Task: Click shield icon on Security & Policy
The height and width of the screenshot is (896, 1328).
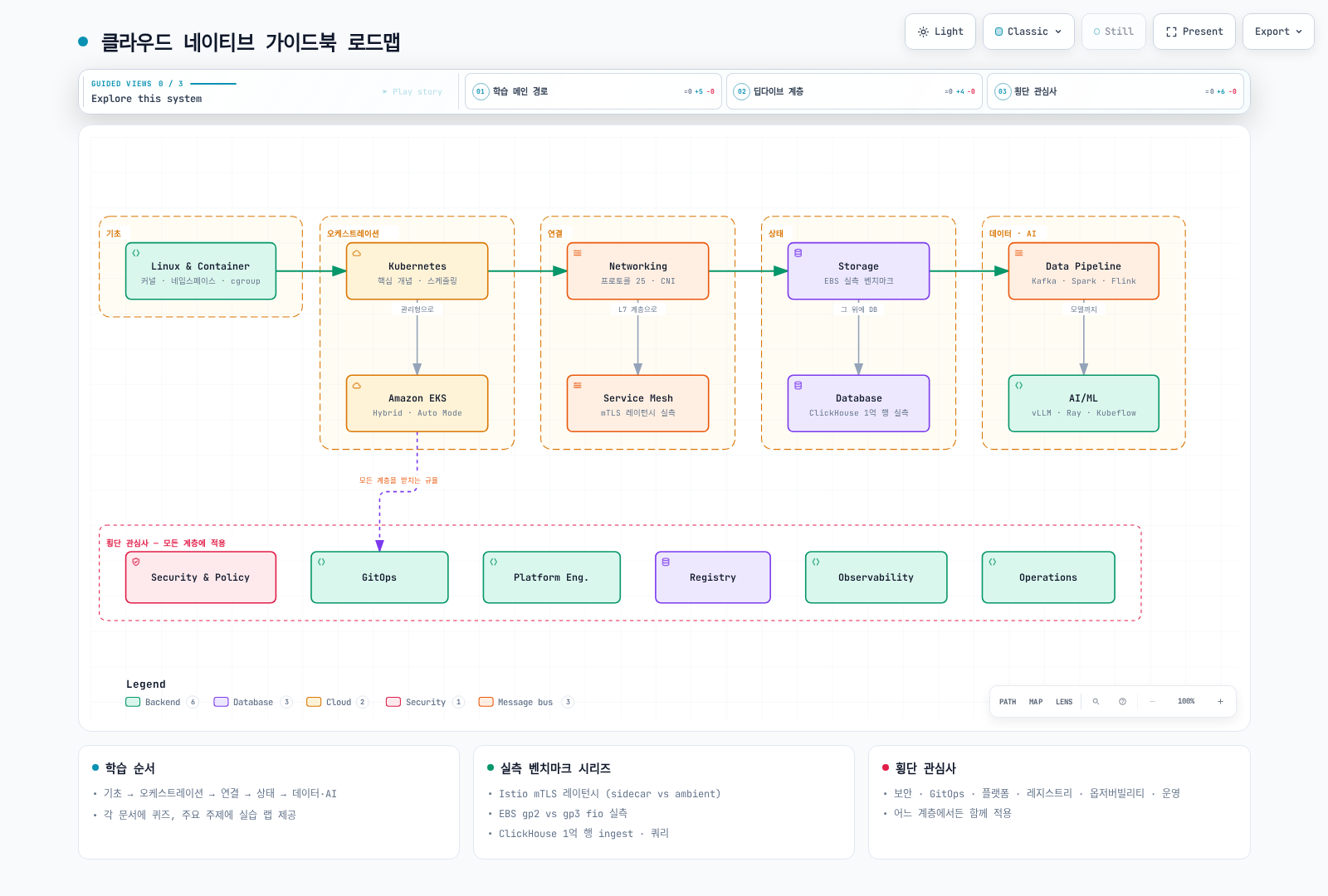Action: [x=136, y=562]
